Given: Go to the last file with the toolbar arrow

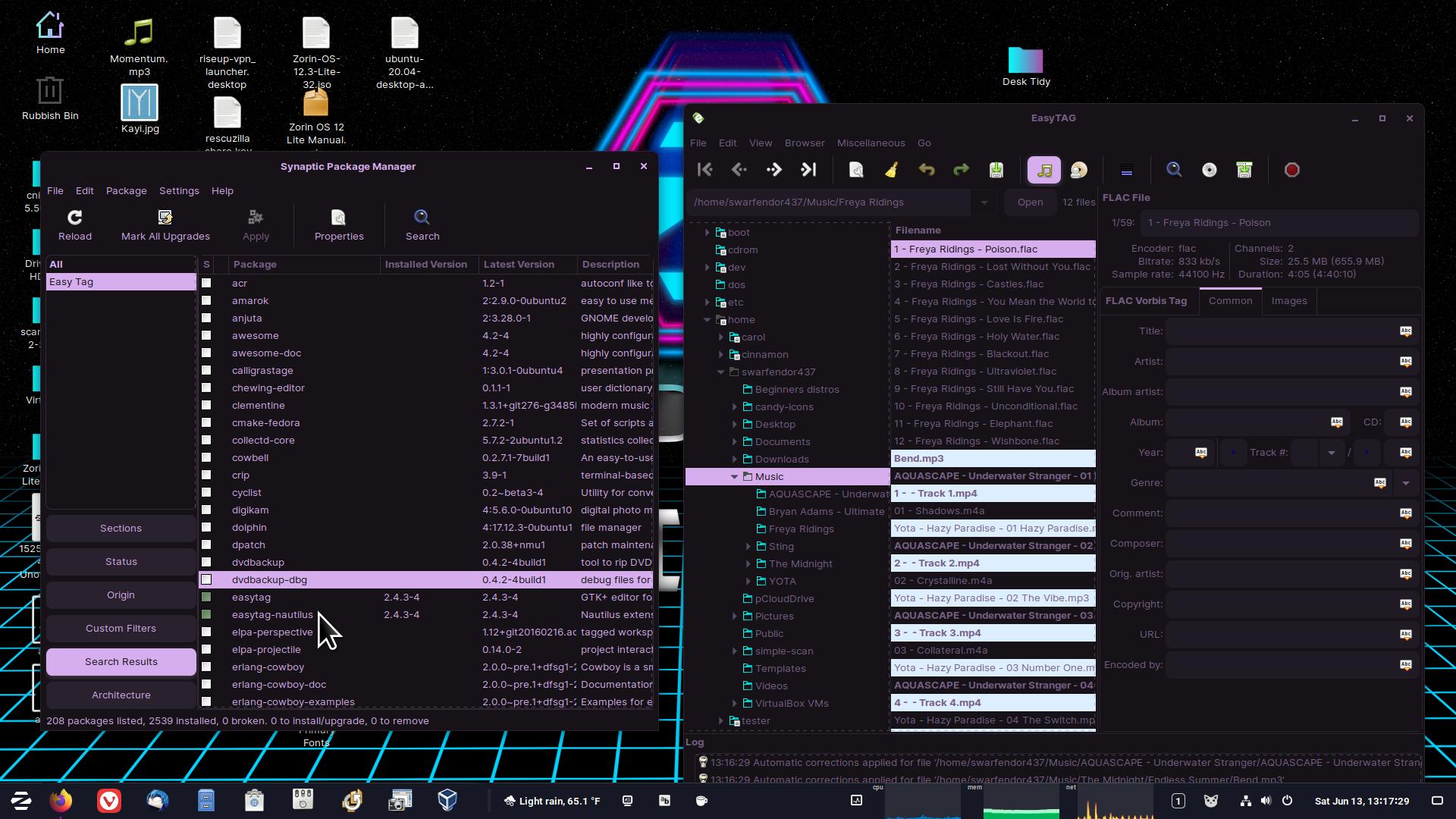Looking at the screenshot, I should [808, 170].
